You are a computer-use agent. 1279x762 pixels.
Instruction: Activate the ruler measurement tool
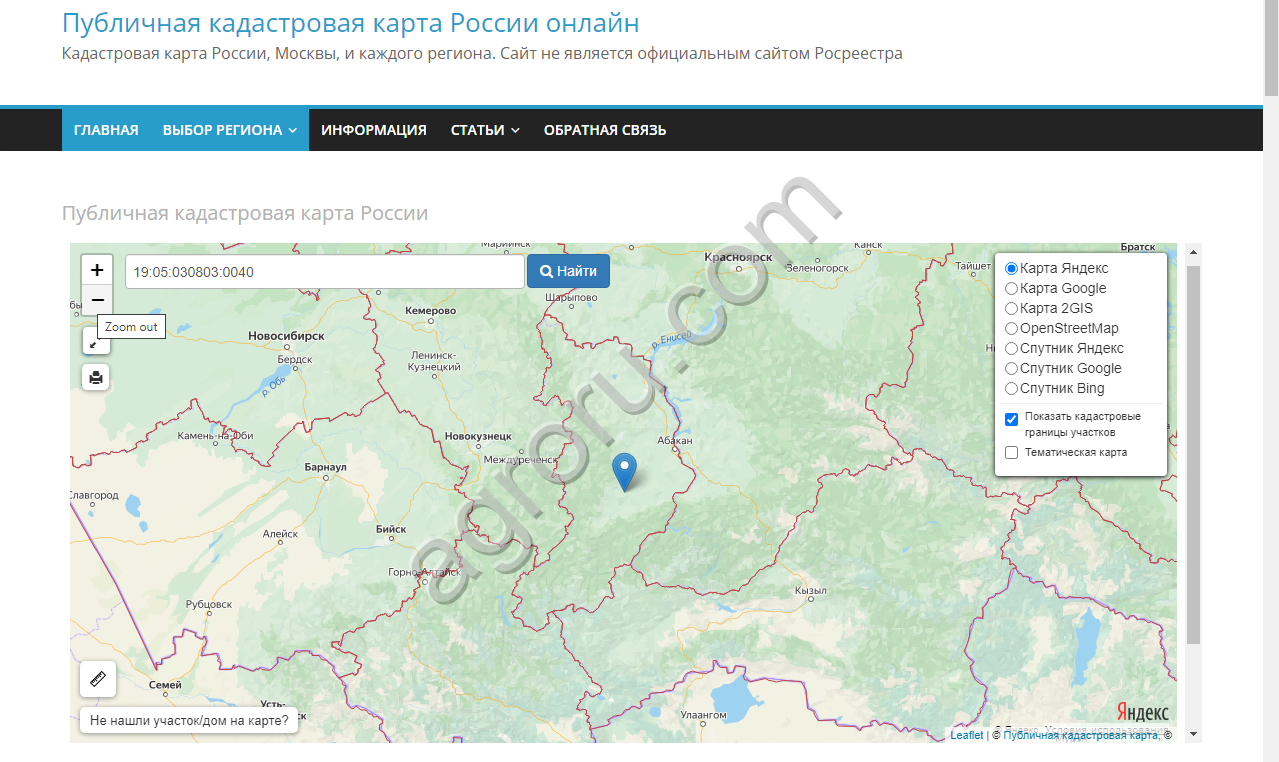[98, 679]
